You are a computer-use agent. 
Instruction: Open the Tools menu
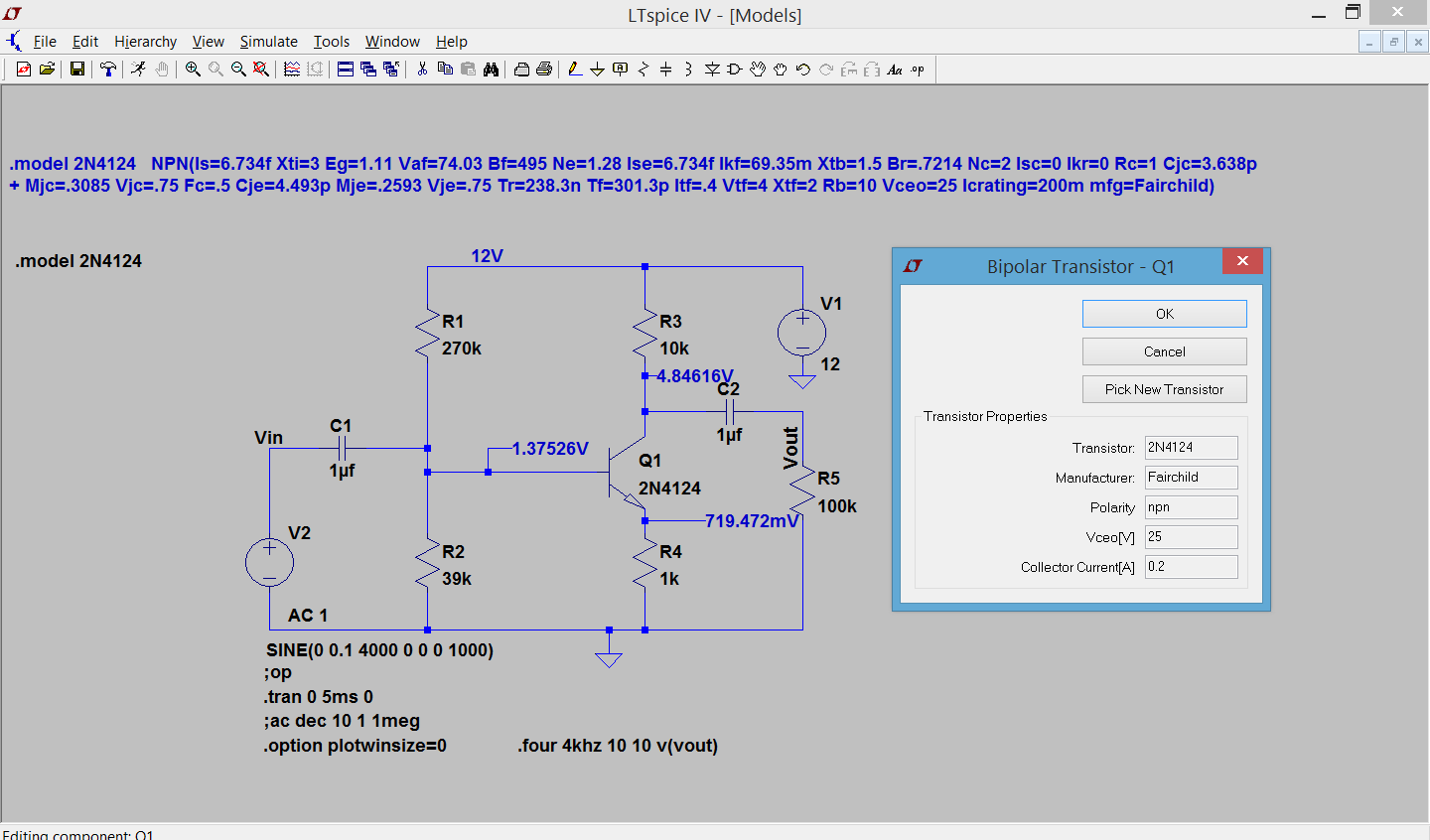coord(332,42)
